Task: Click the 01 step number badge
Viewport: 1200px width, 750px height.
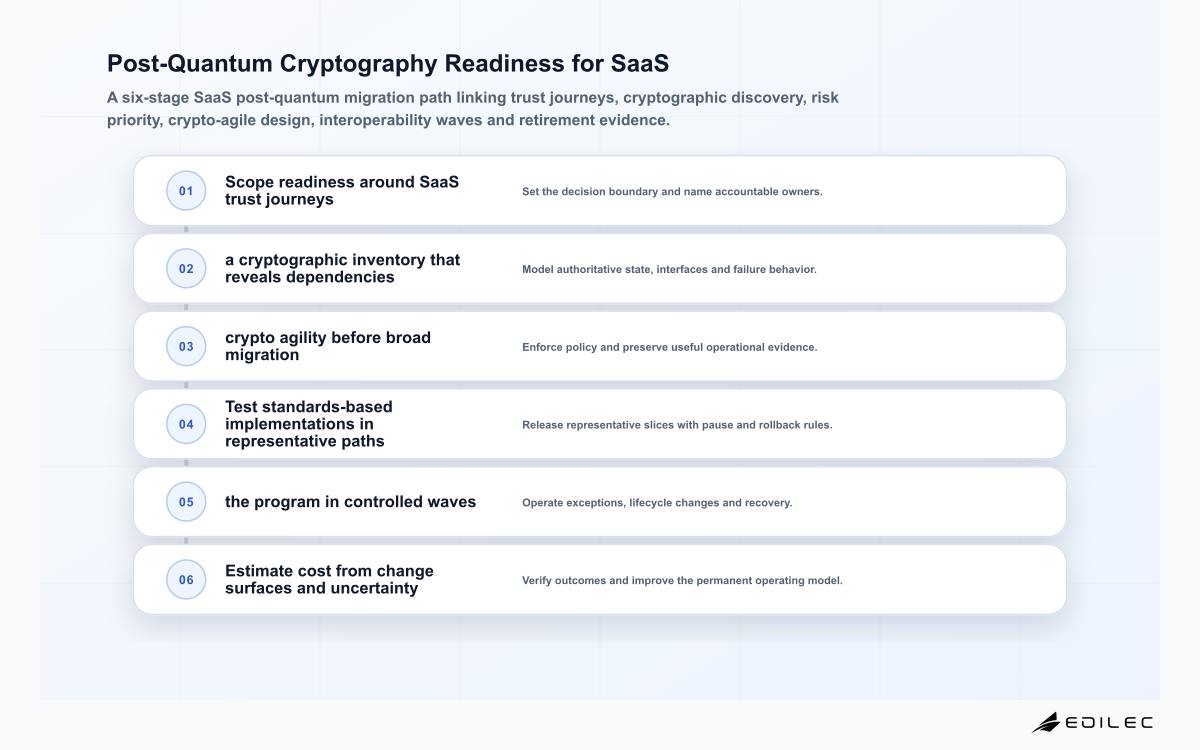Action: tap(186, 191)
